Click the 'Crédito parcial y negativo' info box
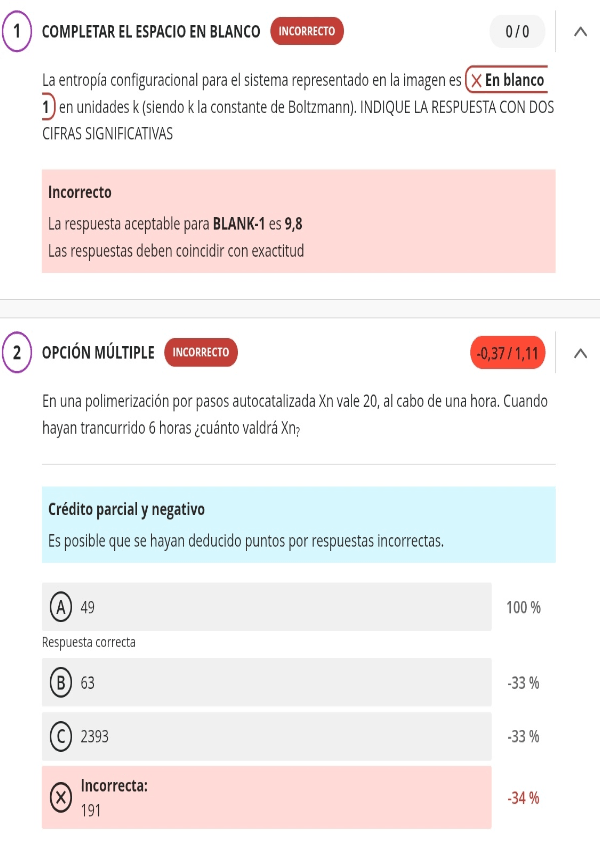 pyautogui.click(x=298, y=525)
